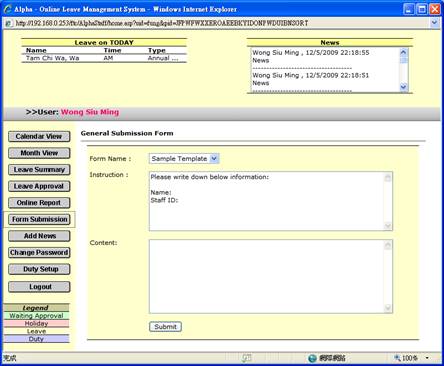Open Month View page
Viewport: 444px width, 366px height.
(39, 153)
